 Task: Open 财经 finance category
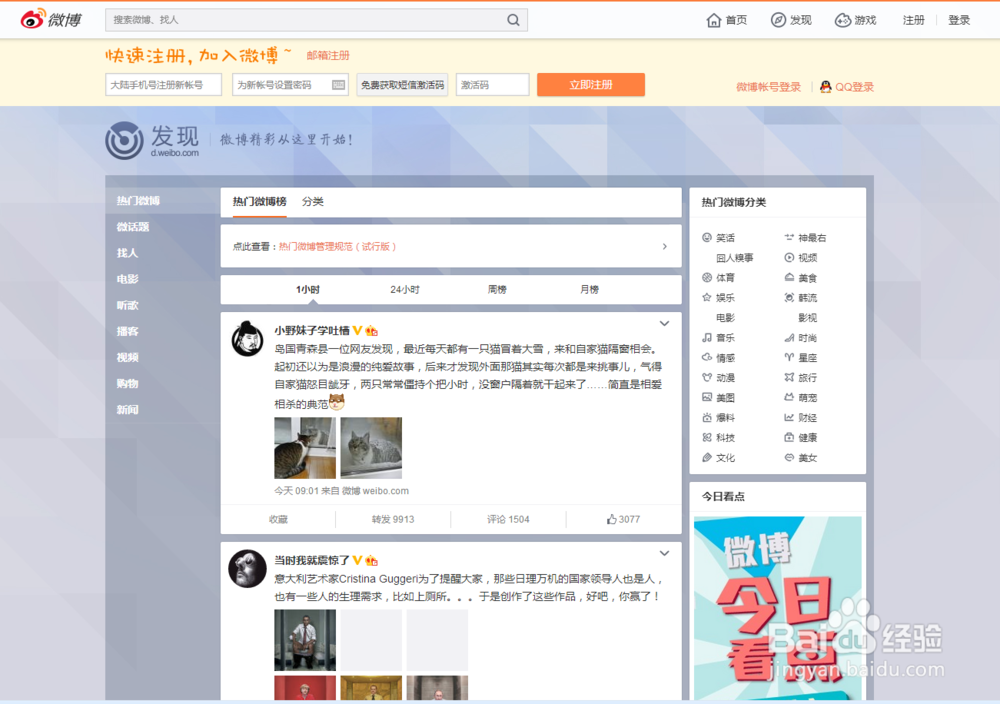click(x=800, y=418)
